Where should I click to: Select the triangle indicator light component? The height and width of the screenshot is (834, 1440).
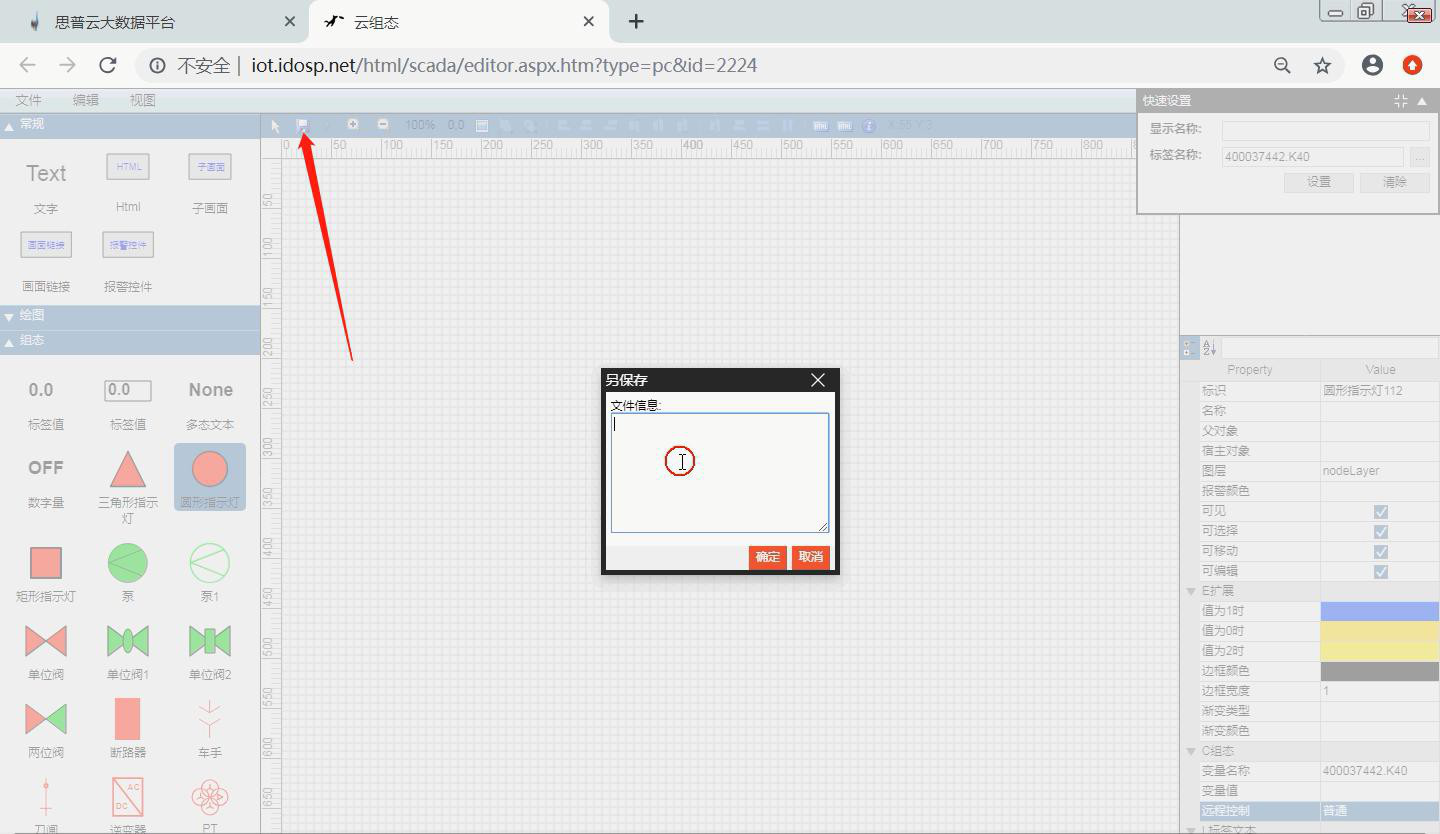(127, 469)
